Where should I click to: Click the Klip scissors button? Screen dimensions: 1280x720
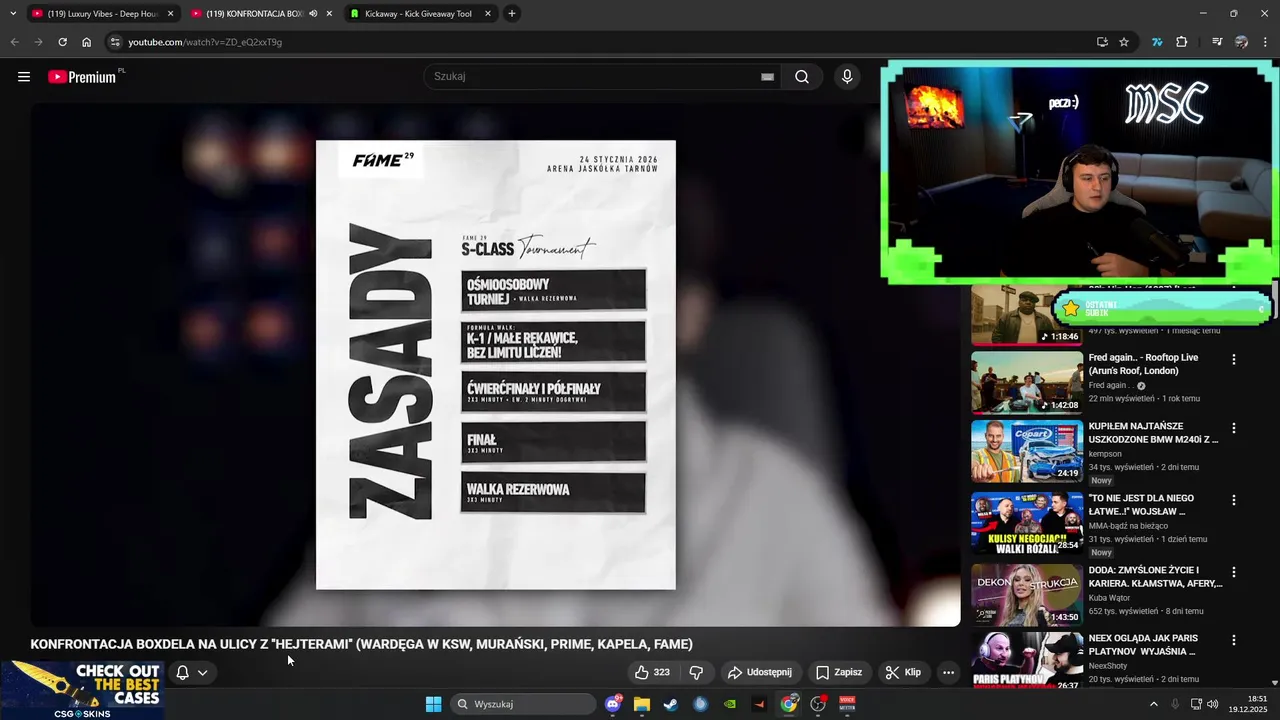[x=903, y=672]
